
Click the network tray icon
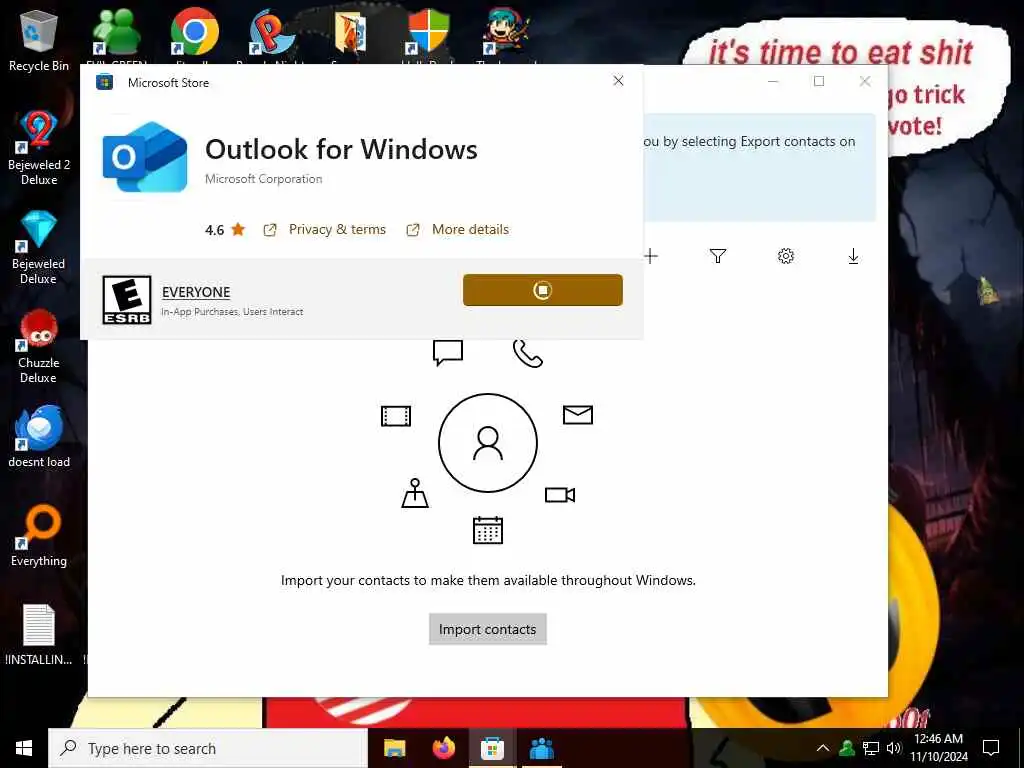click(871, 748)
